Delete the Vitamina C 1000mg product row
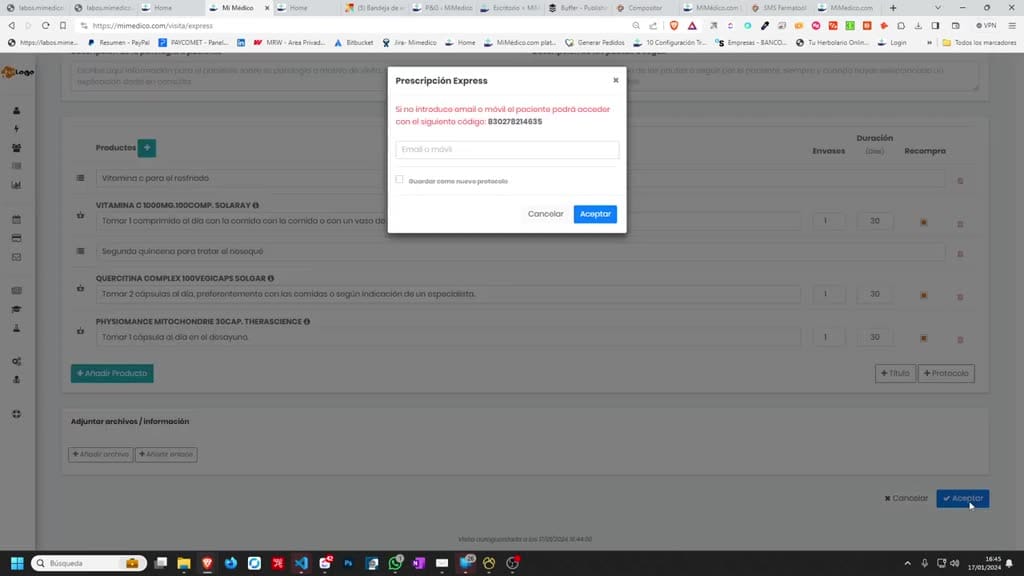This screenshot has width=1024, height=576. click(x=960, y=223)
